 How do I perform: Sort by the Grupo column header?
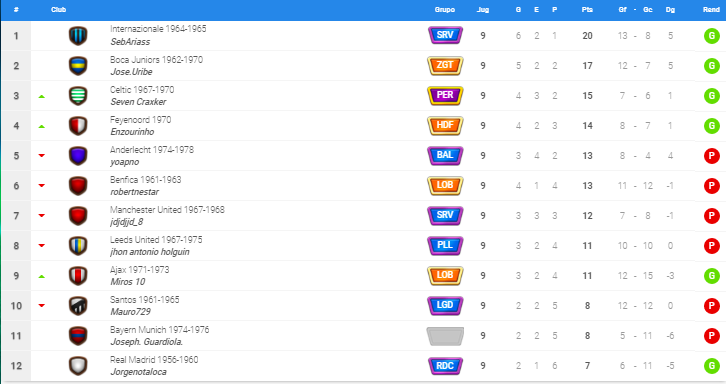point(444,10)
